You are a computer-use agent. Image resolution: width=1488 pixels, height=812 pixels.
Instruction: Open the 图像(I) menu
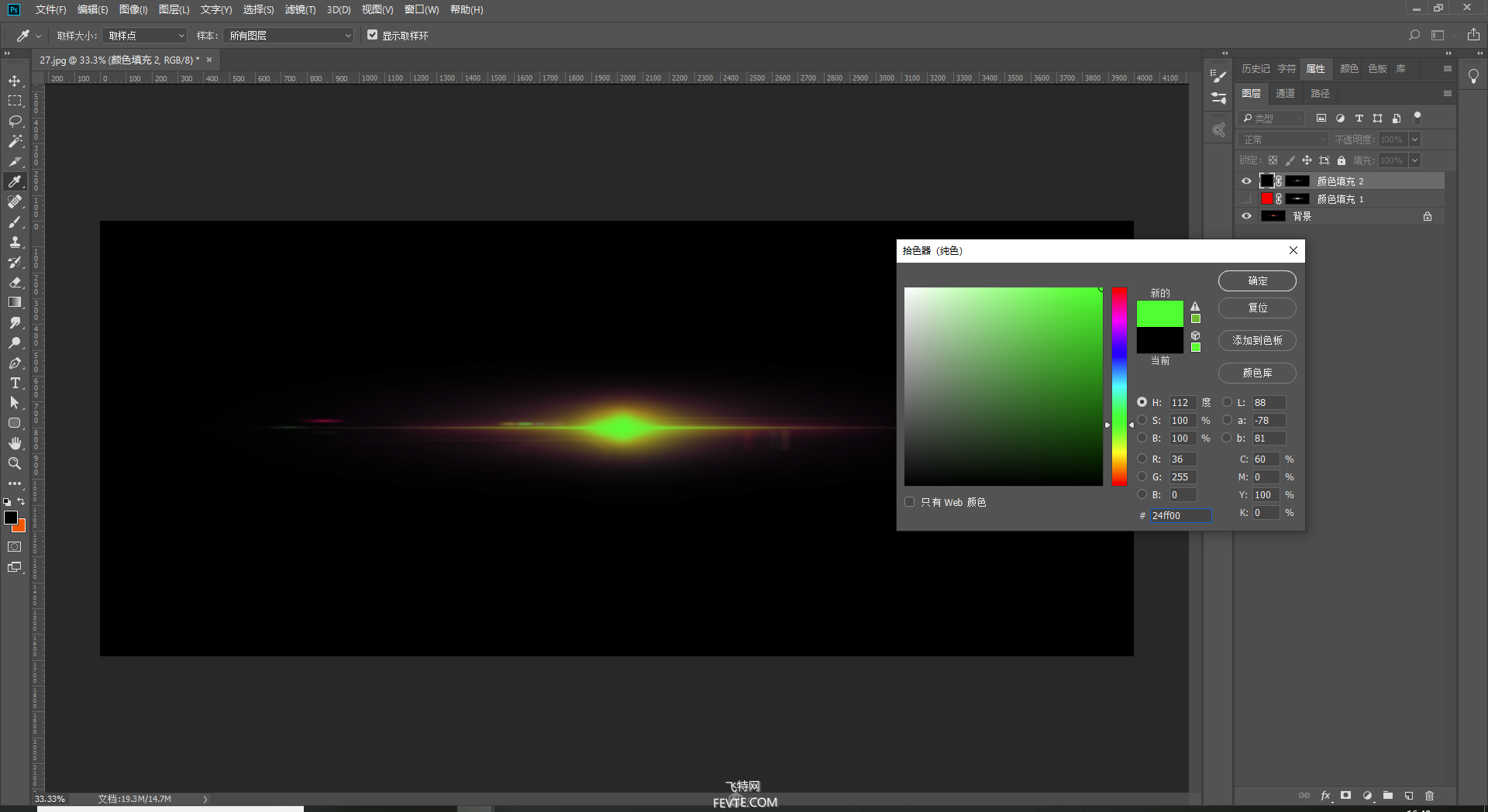pos(133,9)
